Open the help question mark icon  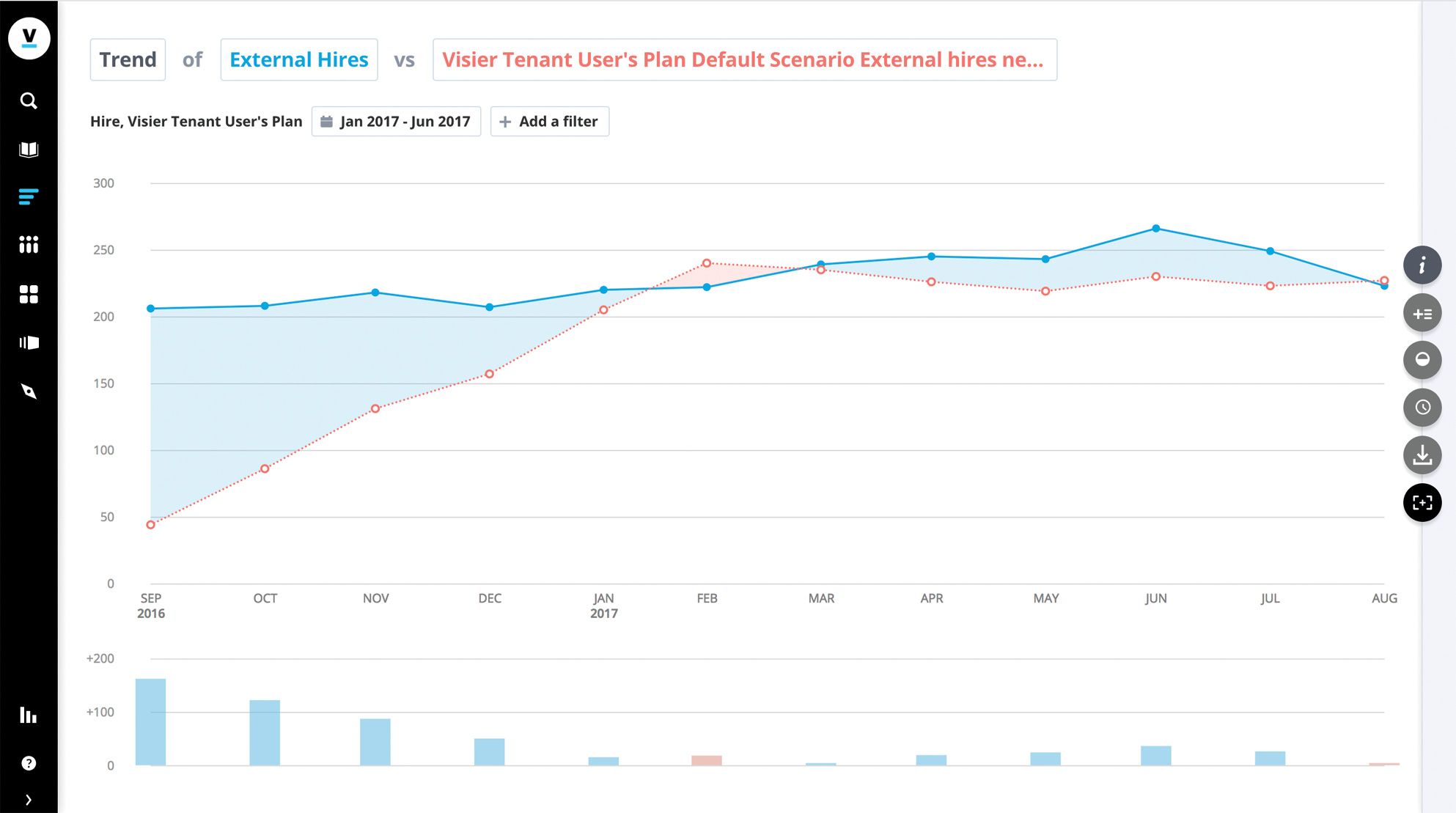click(29, 763)
